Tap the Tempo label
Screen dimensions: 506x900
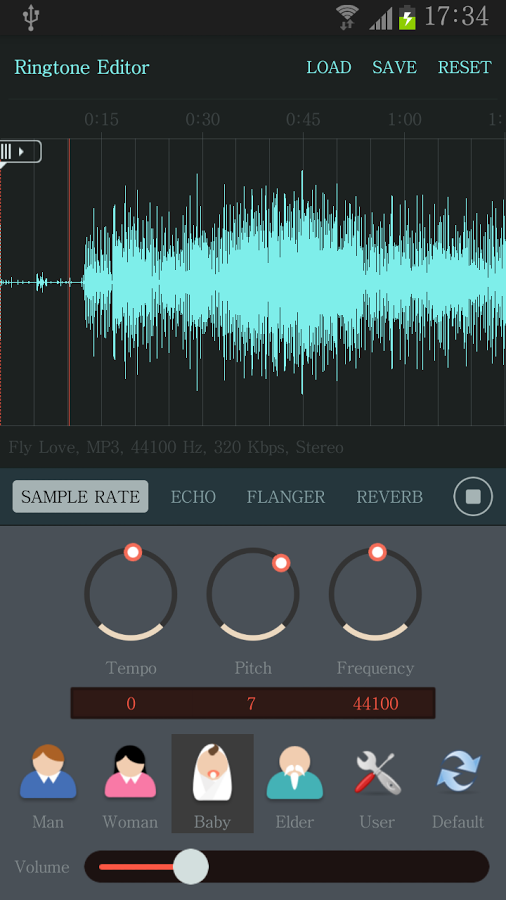[131, 668]
